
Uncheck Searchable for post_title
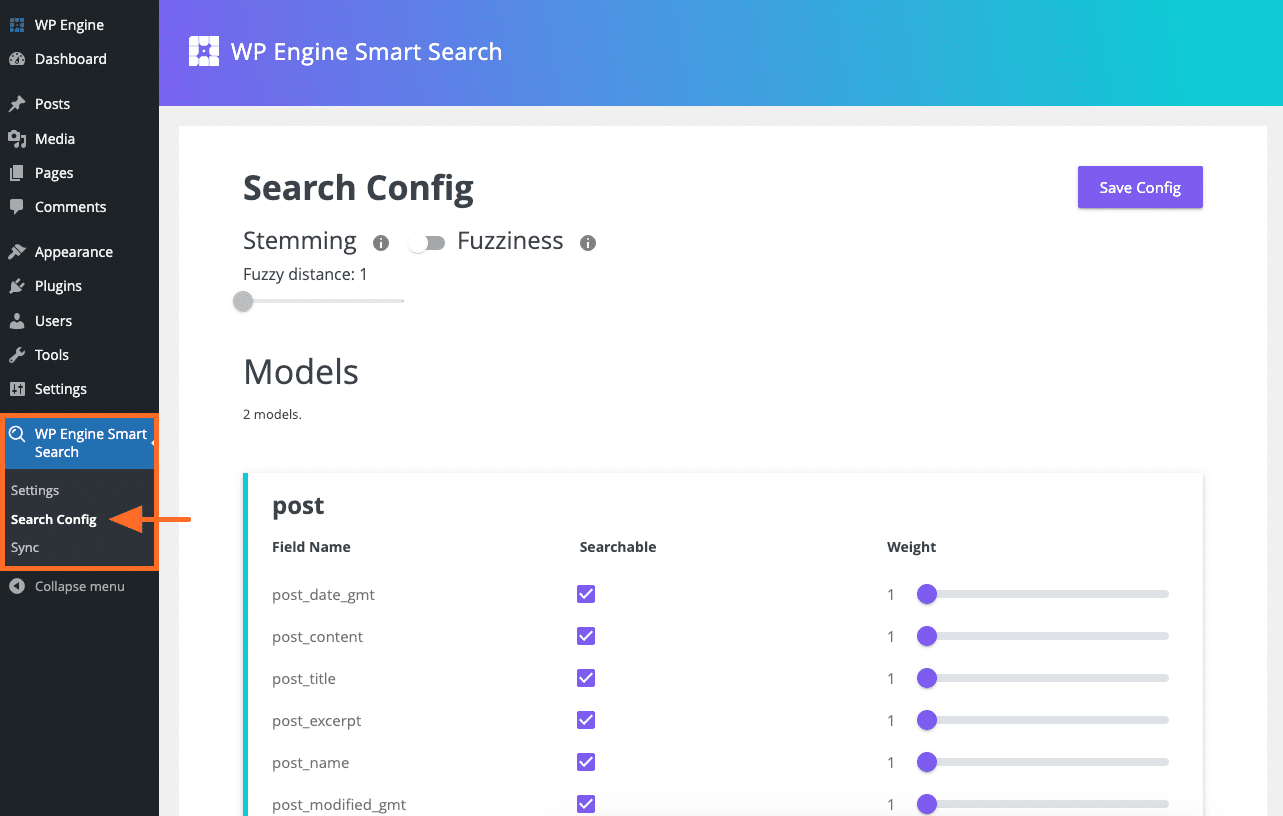click(x=585, y=678)
